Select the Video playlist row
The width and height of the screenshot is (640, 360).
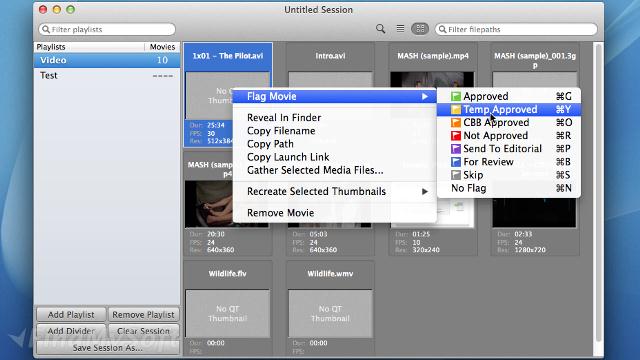click(x=107, y=60)
